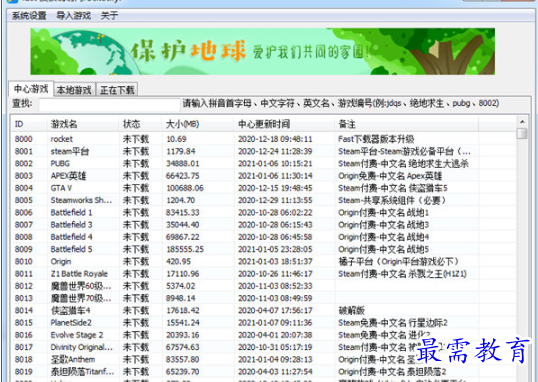Select the Origin game row

(264, 262)
